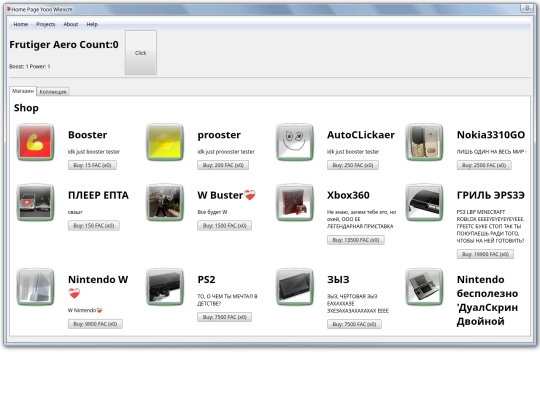
Task: Click the Booster item title
Action: [87, 135]
